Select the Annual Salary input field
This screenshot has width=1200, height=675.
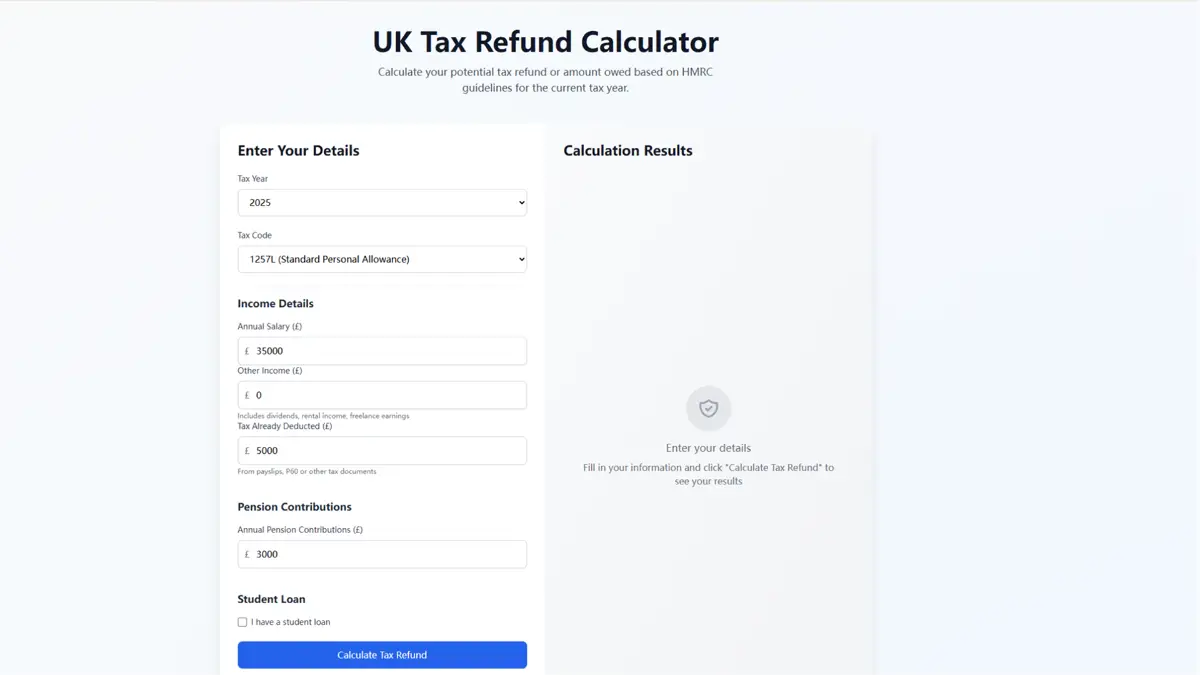pyautogui.click(x=390, y=350)
